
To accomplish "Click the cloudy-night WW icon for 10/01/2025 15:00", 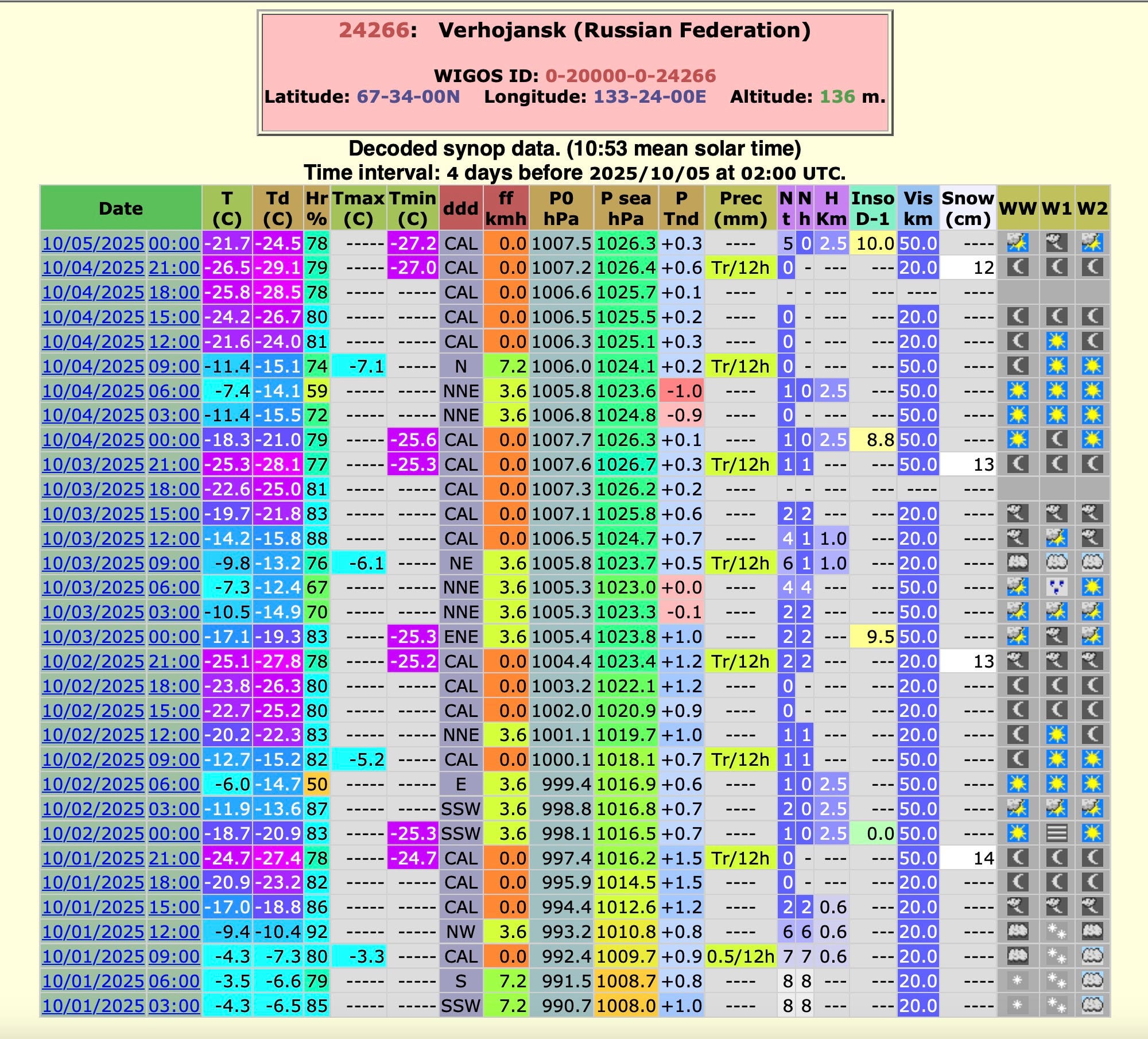I will (x=1017, y=907).
